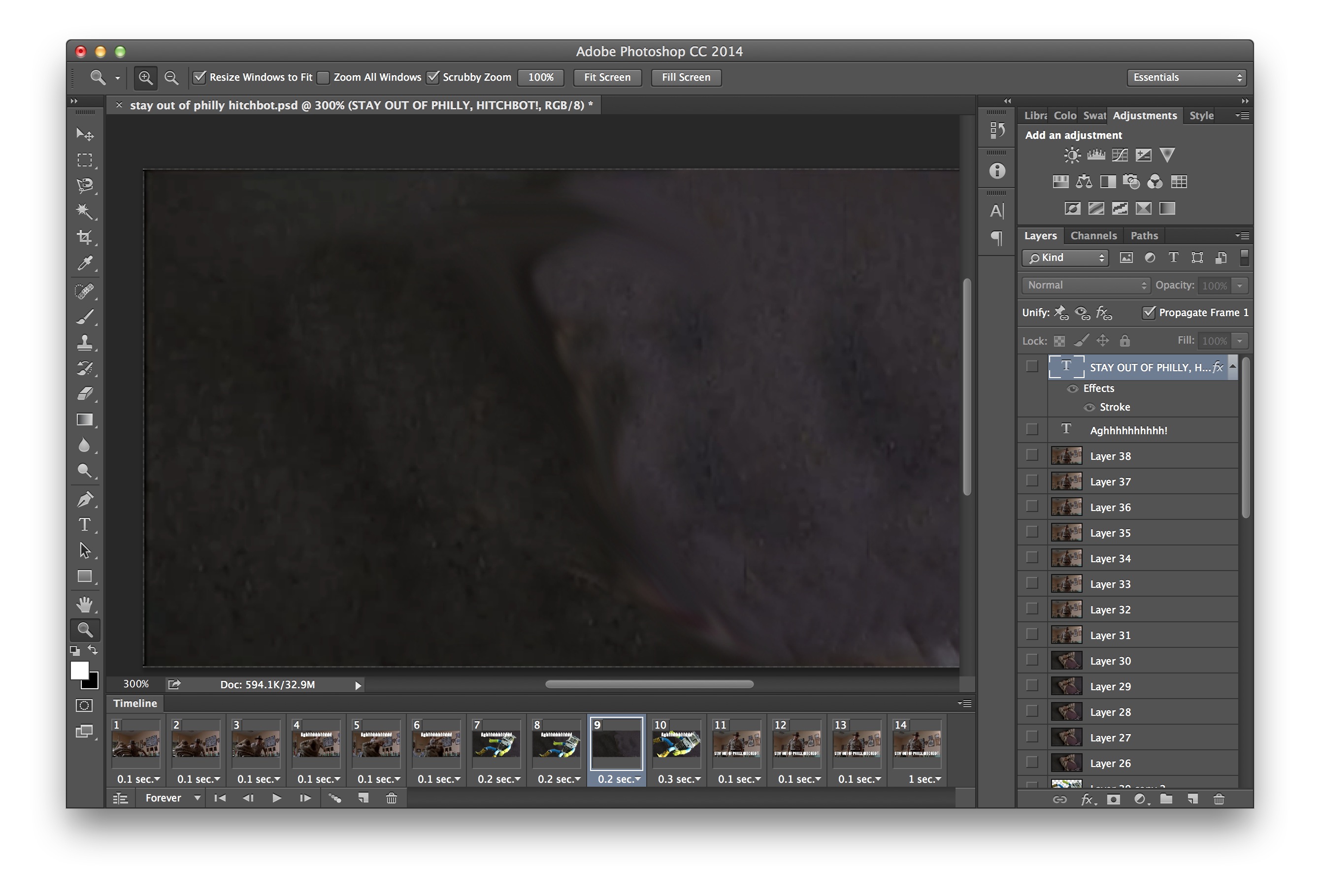Uncheck Resize Windows to Fit
The width and height of the screenshot is (1320, 896).
pyautogui.click(x=199, y=77)
